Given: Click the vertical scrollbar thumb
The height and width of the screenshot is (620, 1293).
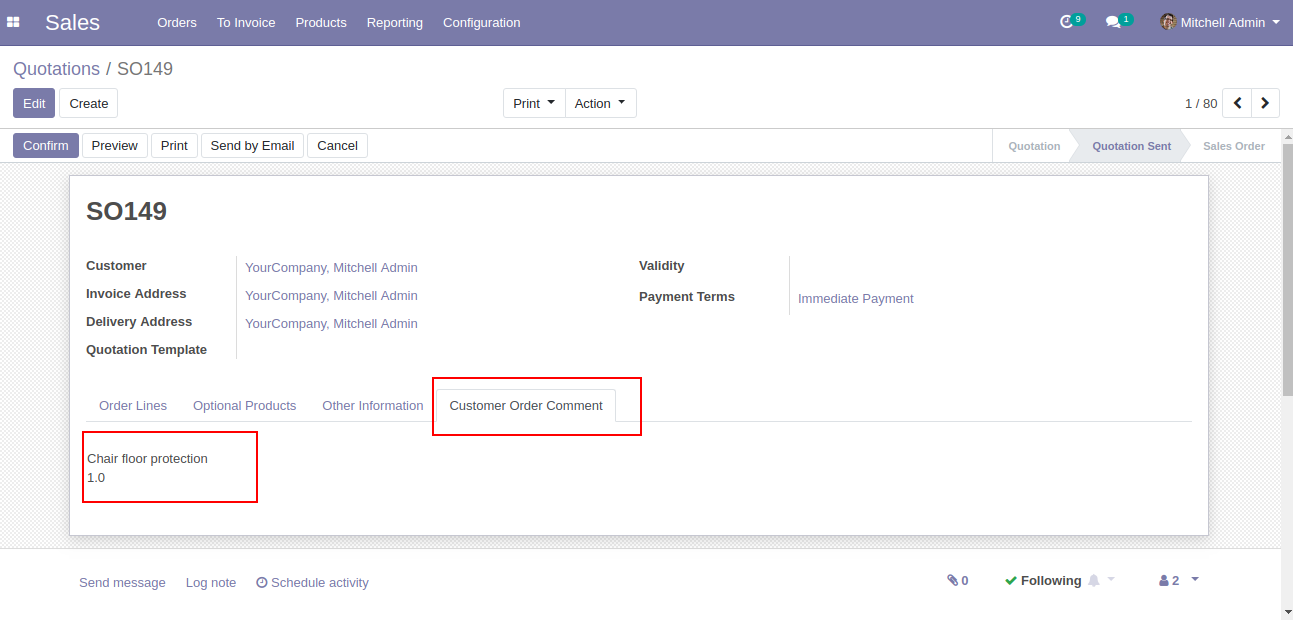Looking at the screenshot, I should (x=1287, y=270).
